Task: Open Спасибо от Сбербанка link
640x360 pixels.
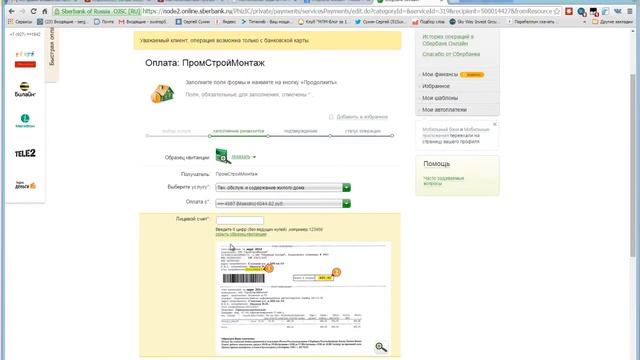Action: pos(451,54)
